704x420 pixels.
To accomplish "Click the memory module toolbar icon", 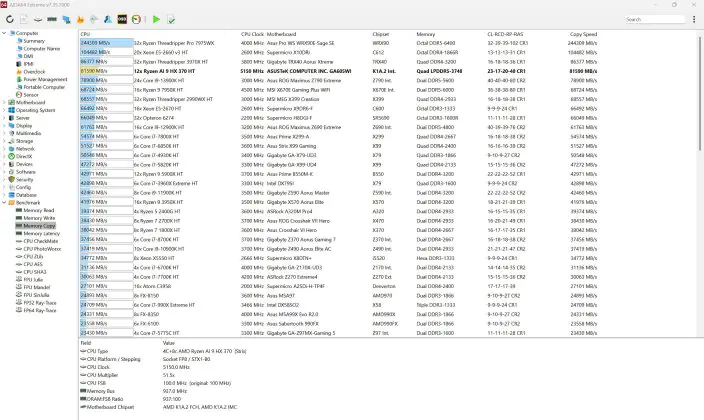I will (52, 19).
